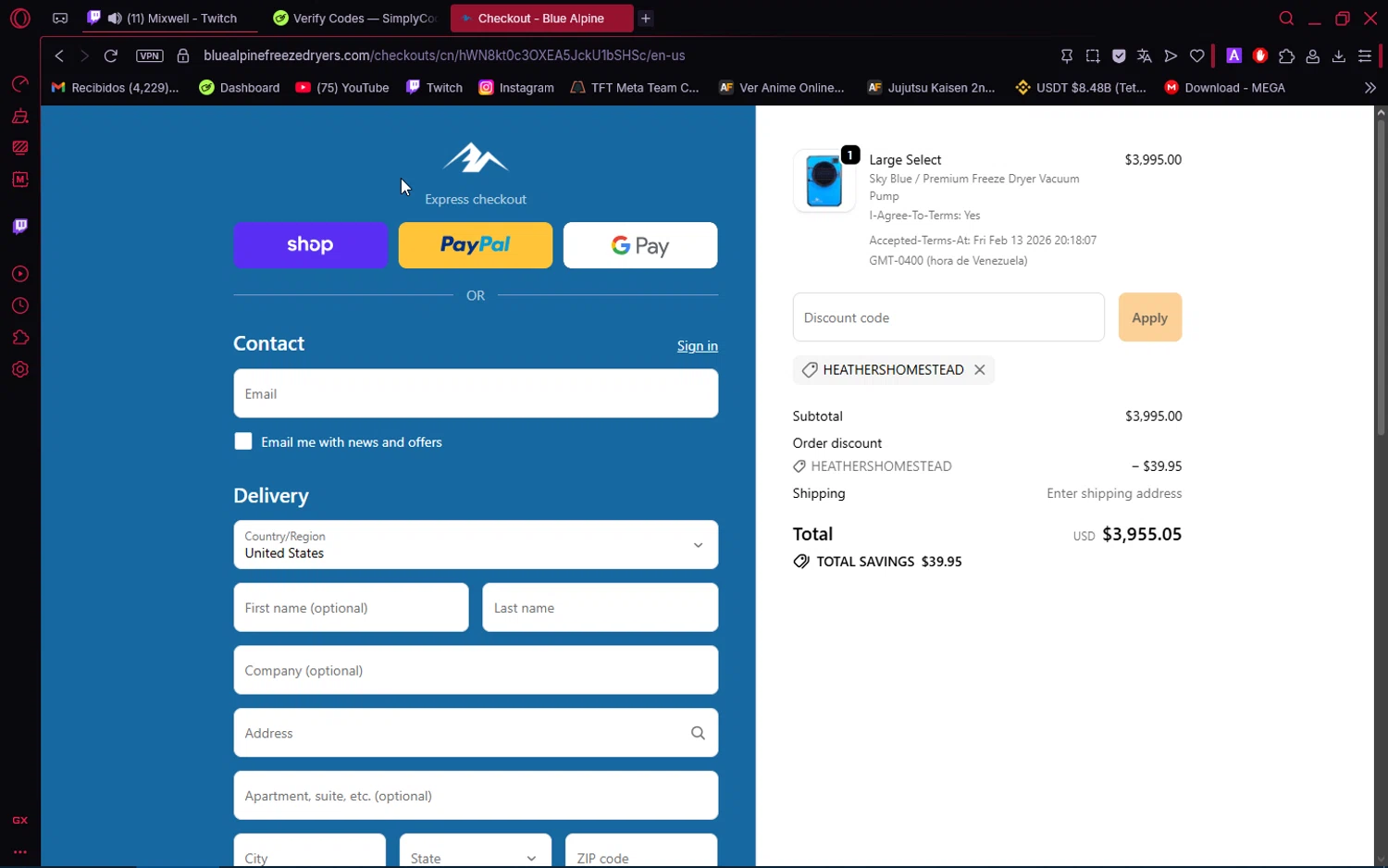Viewport: 1388px width, 868px height.
Task: Select the Checkout - Blue Alpine tab
Action: tap(541, 19)
